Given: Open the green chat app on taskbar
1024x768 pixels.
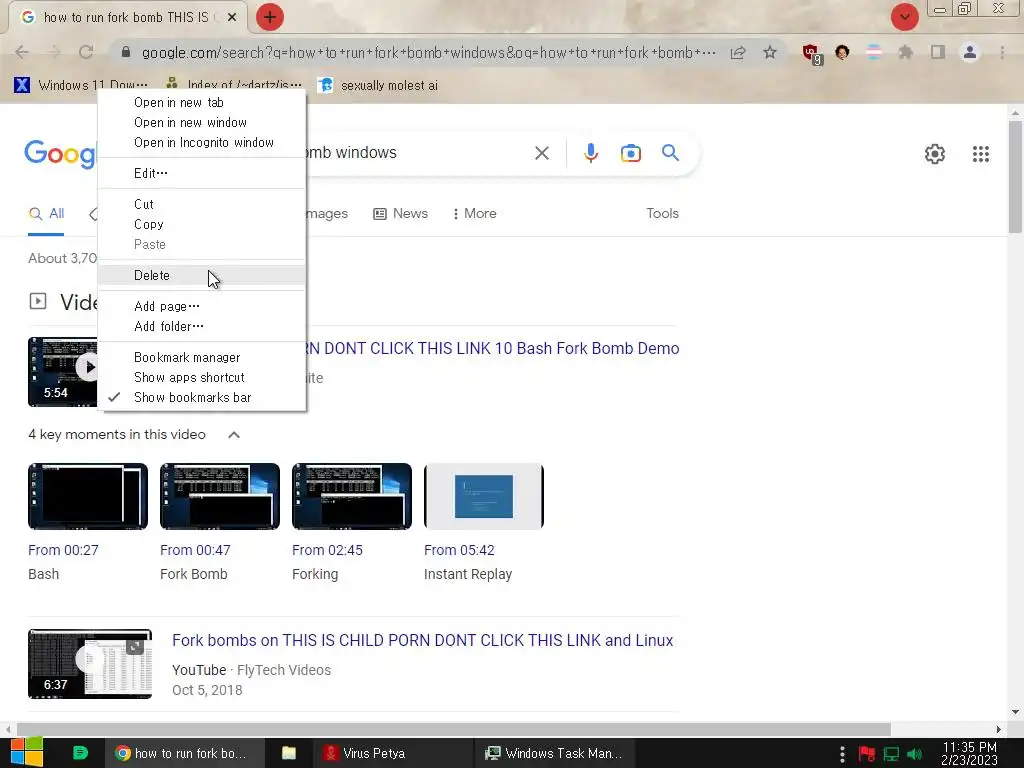Looking at the screenshot, I should pyautogui.click(x=80, y=753).
